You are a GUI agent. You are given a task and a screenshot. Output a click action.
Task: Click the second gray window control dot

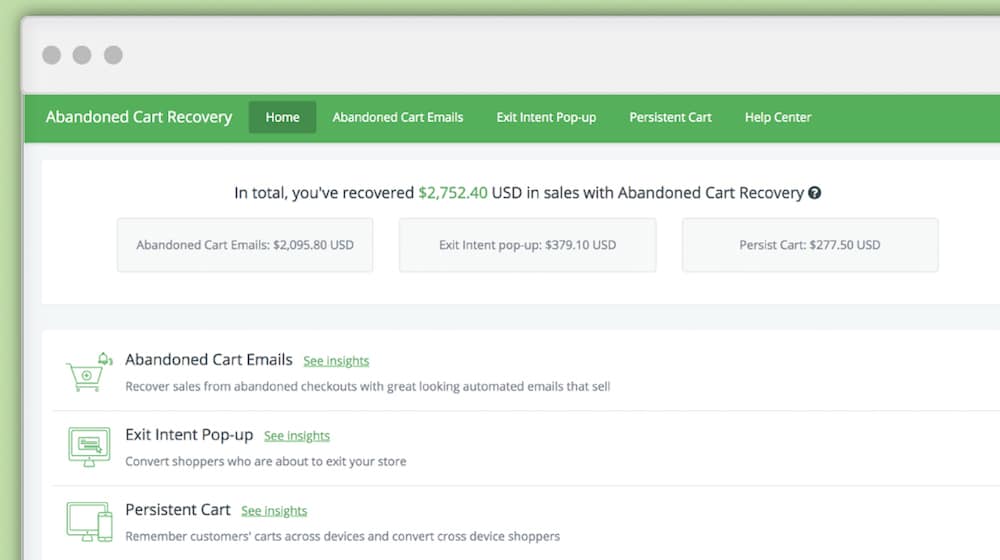(x=82, y=55)
